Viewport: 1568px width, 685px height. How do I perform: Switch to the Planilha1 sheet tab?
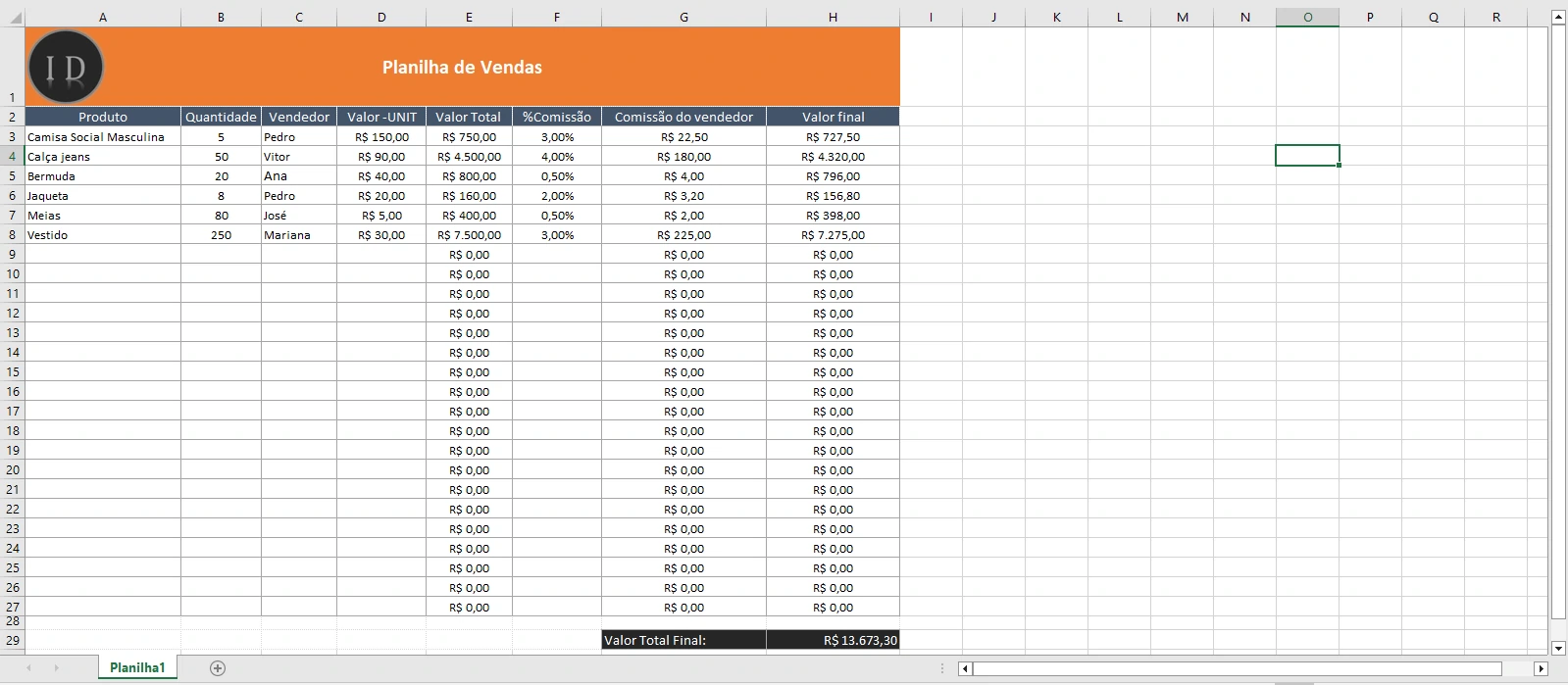point(137,668)
